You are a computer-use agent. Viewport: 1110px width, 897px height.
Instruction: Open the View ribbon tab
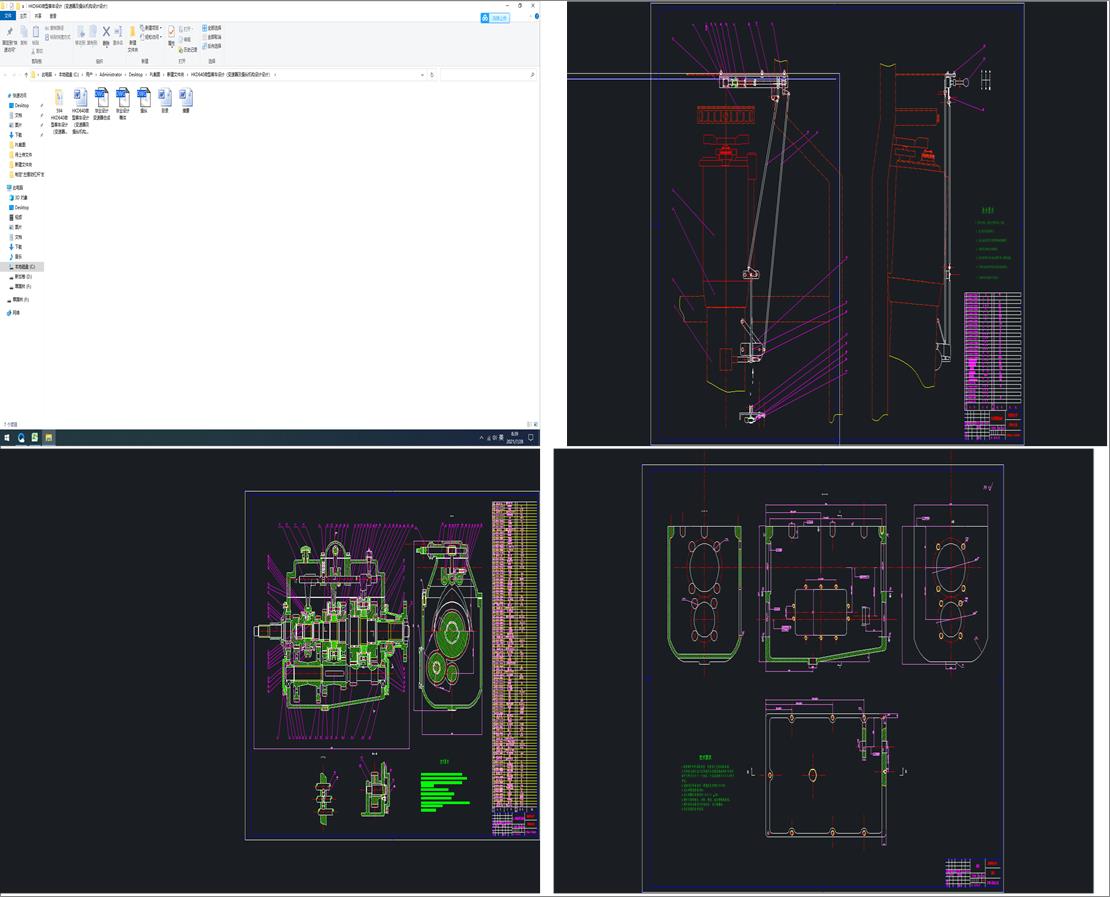tap(53, 16)
